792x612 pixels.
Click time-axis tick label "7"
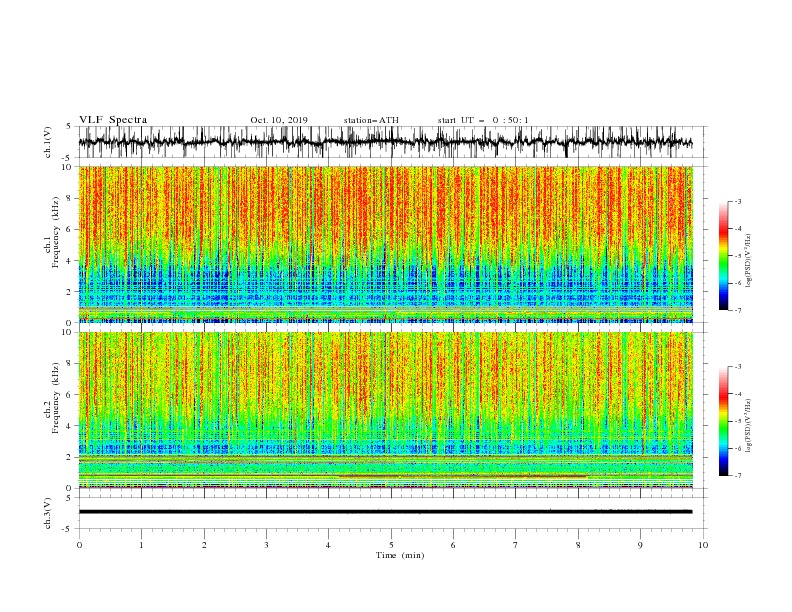516,545
